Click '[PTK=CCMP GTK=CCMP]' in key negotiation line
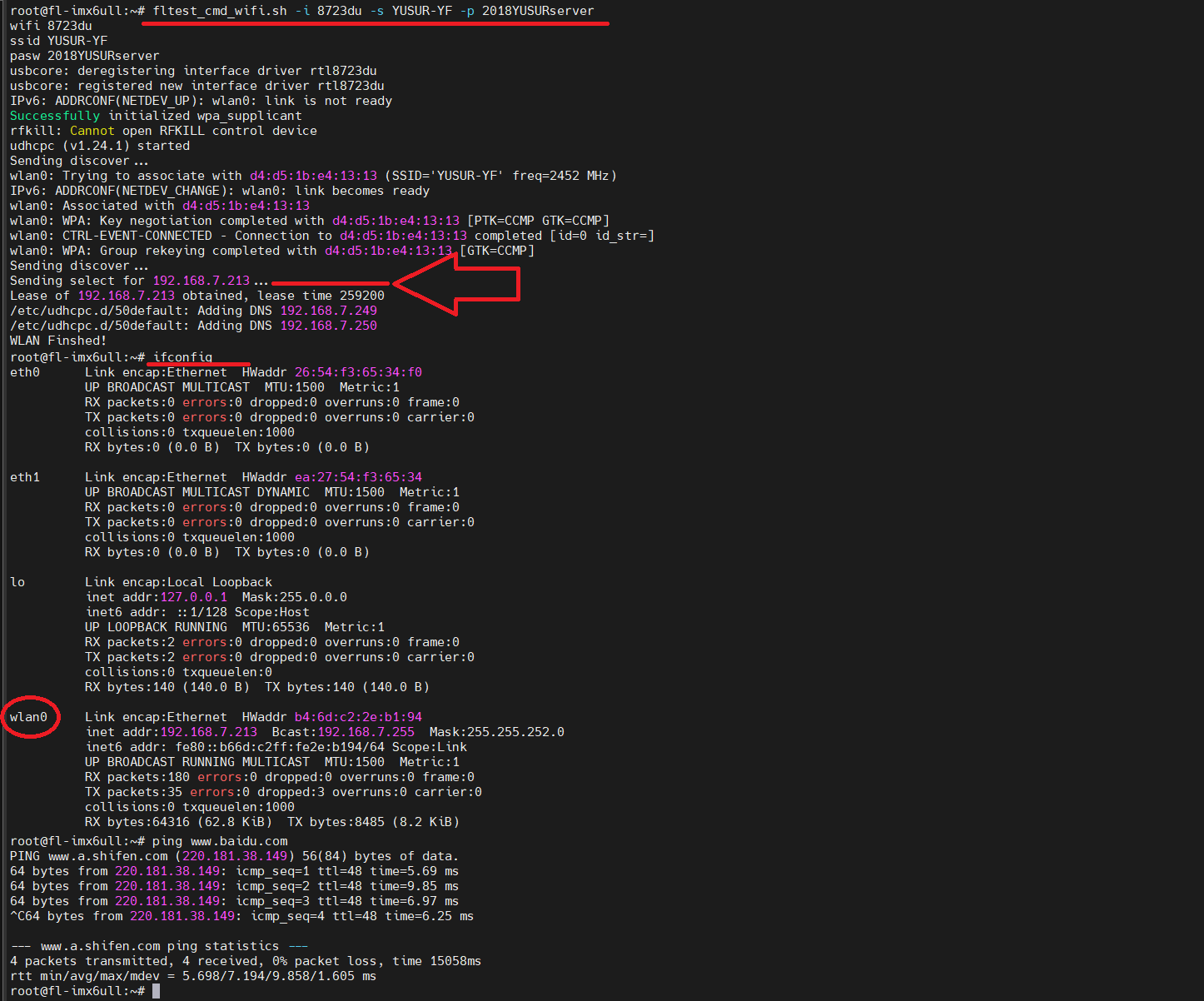This screenshot has width=1204, height=1001. pos(539,221)
